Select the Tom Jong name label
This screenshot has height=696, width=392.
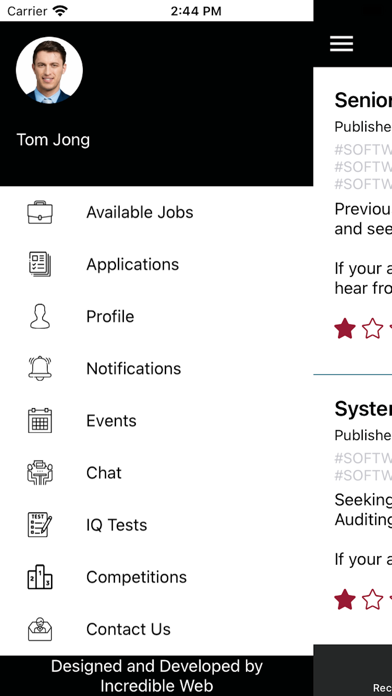coord(53,140)
